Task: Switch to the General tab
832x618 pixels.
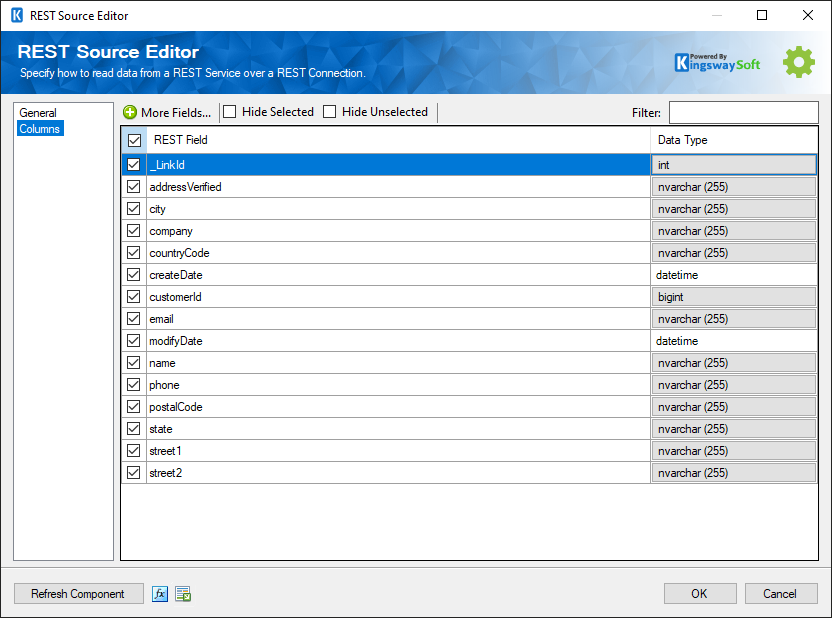Action: 40,112
